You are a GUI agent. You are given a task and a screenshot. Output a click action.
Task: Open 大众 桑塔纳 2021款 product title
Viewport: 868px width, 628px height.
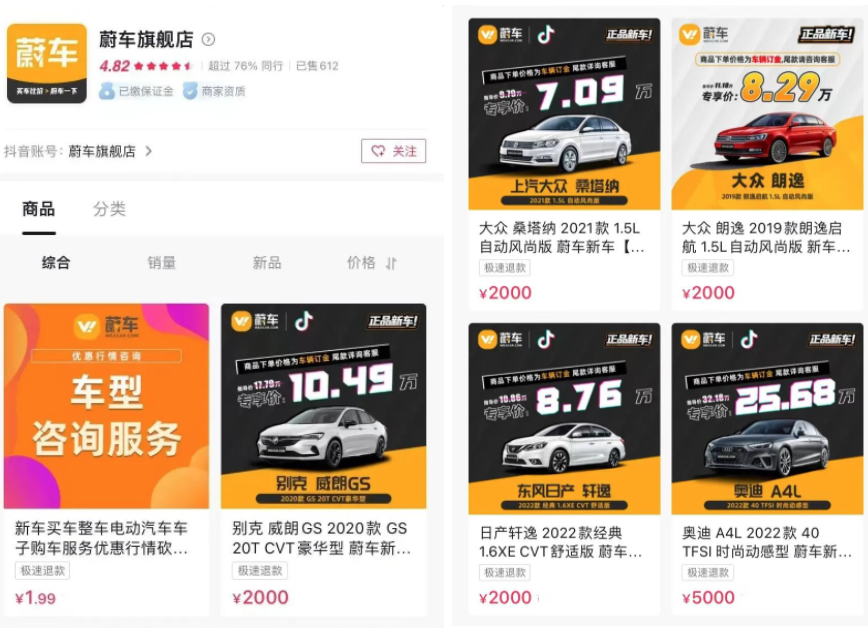coord(561,238)
